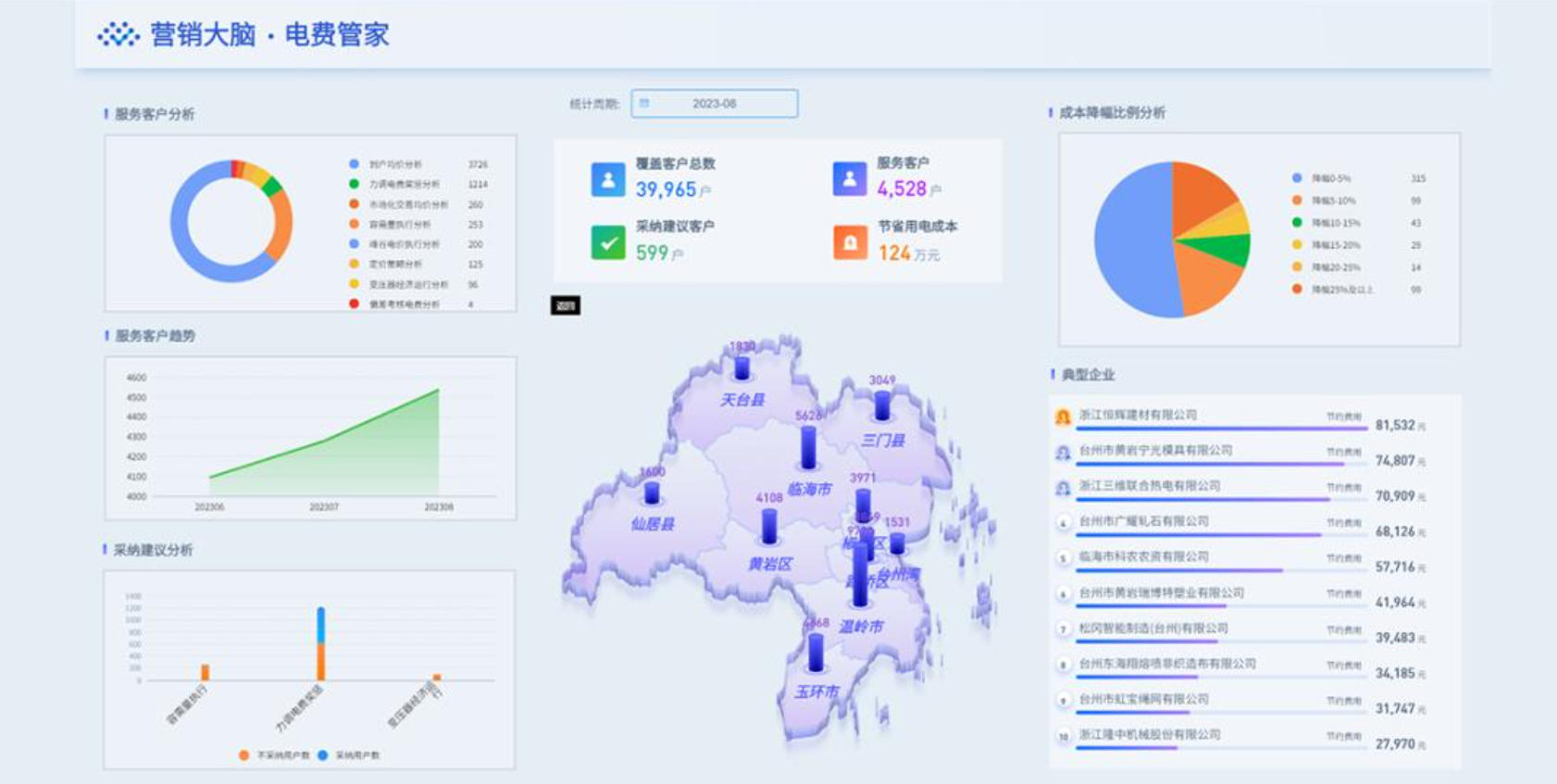This screenshot has width=1557, height=784.
Task: Click the blue 覆盖客户总数 person icon
Action: pyautogui.click(x=608, y=180)
